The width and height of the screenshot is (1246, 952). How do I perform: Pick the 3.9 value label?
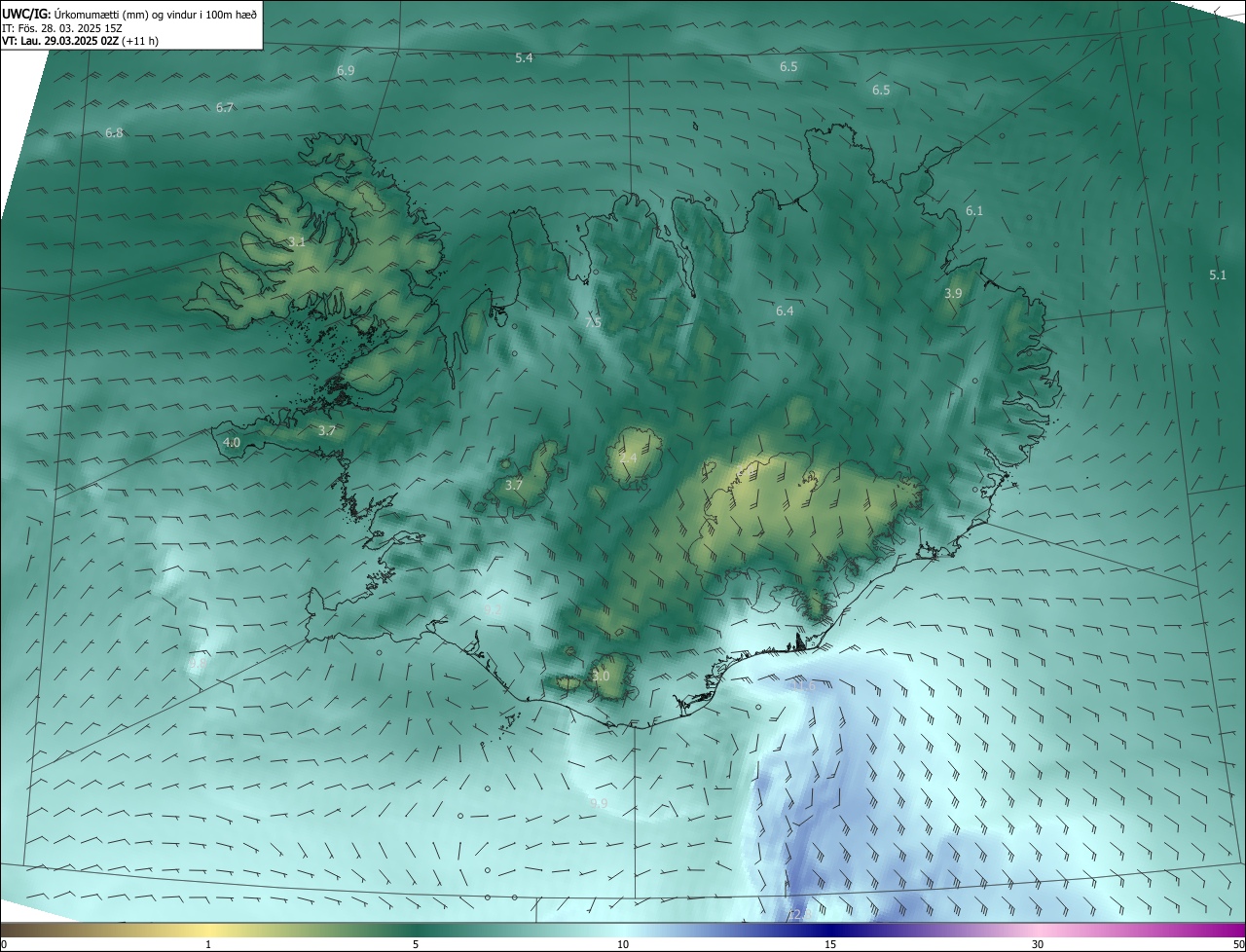tap(953, 294)
